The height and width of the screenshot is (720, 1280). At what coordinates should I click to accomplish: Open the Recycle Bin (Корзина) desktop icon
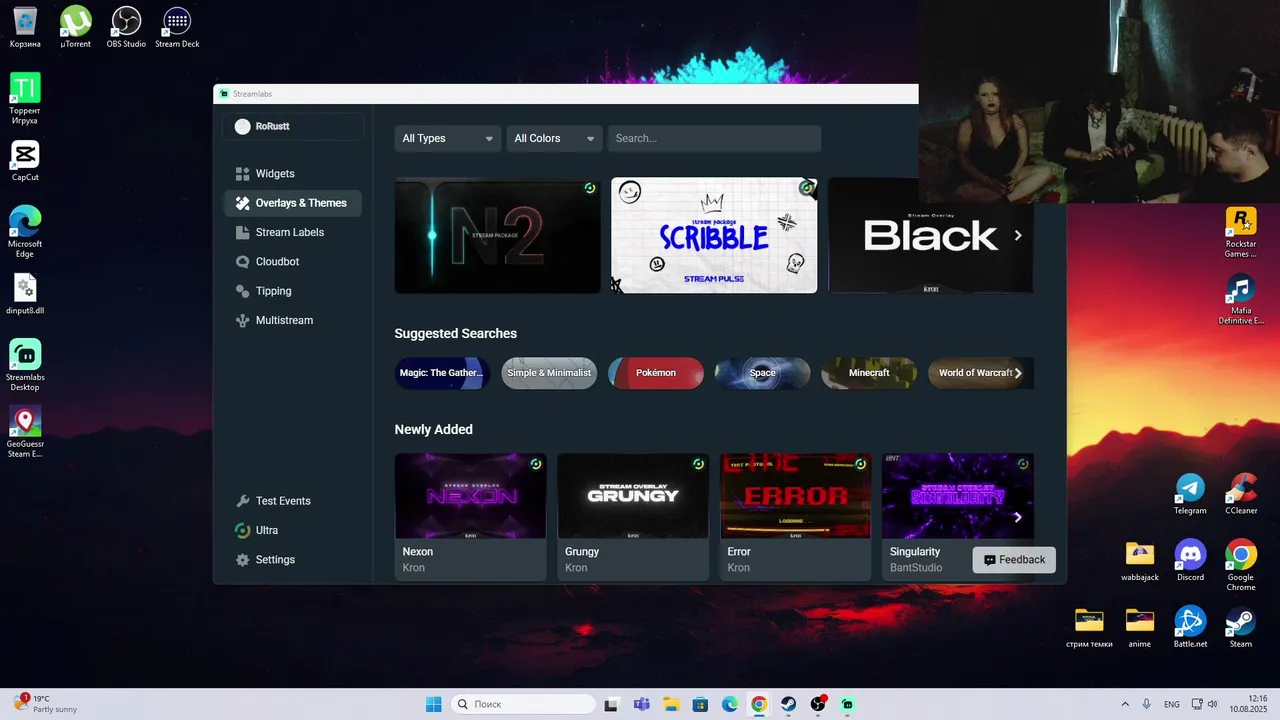[25, 28]
